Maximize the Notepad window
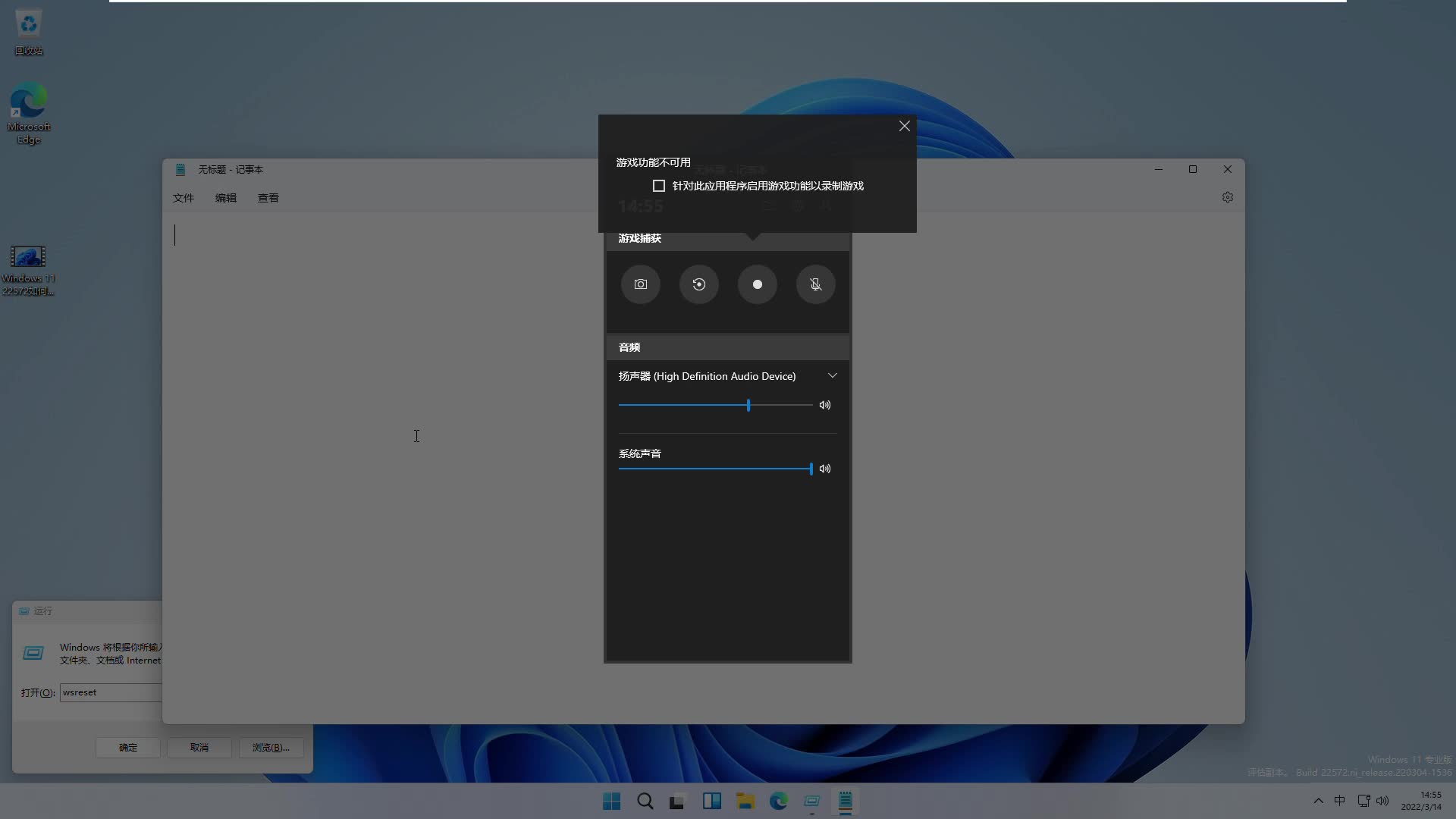Screen dimensions: 1456x819 pyautogui.click(x=1193, y=169)
